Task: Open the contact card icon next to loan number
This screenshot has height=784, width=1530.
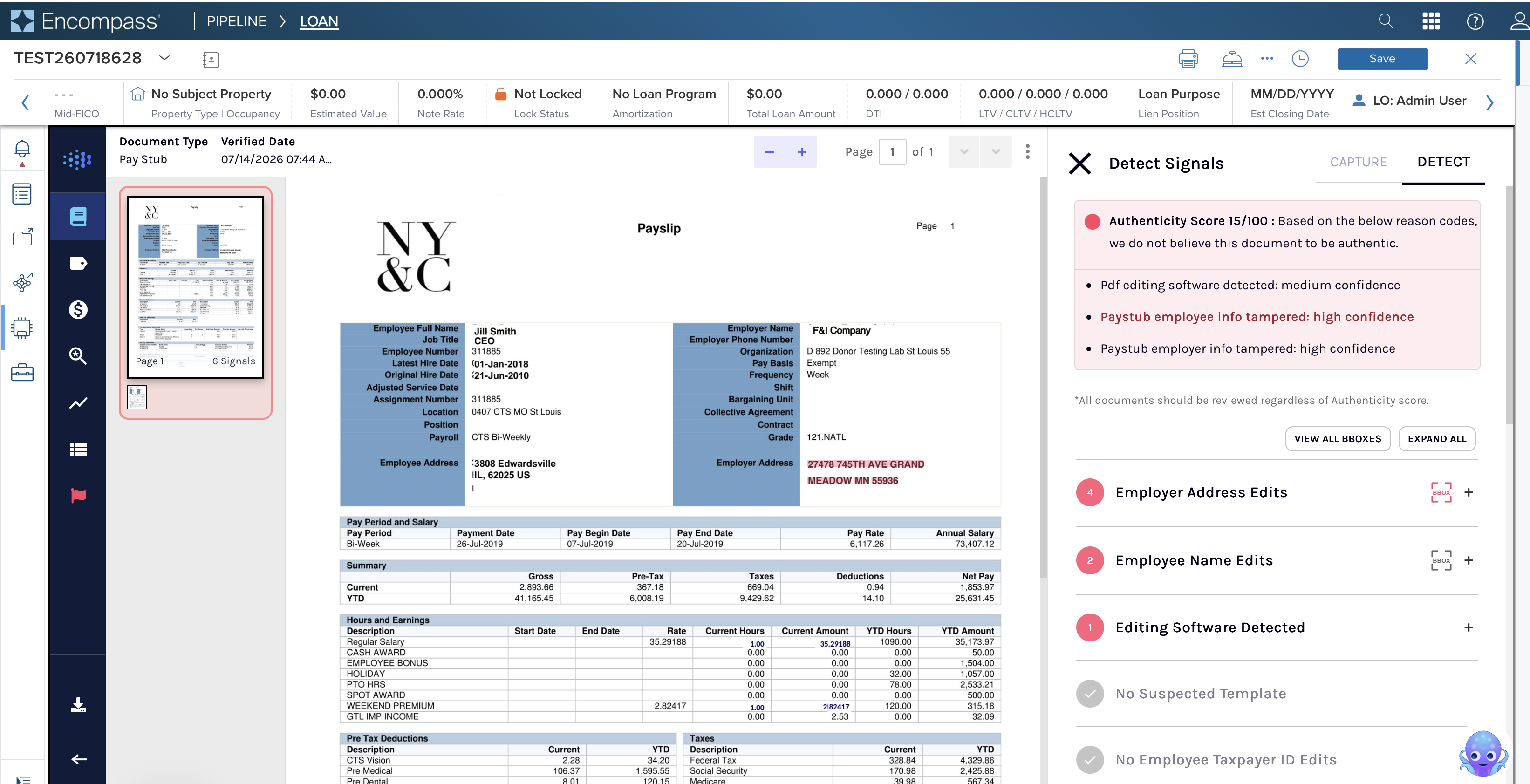Action: coord(211,60)
